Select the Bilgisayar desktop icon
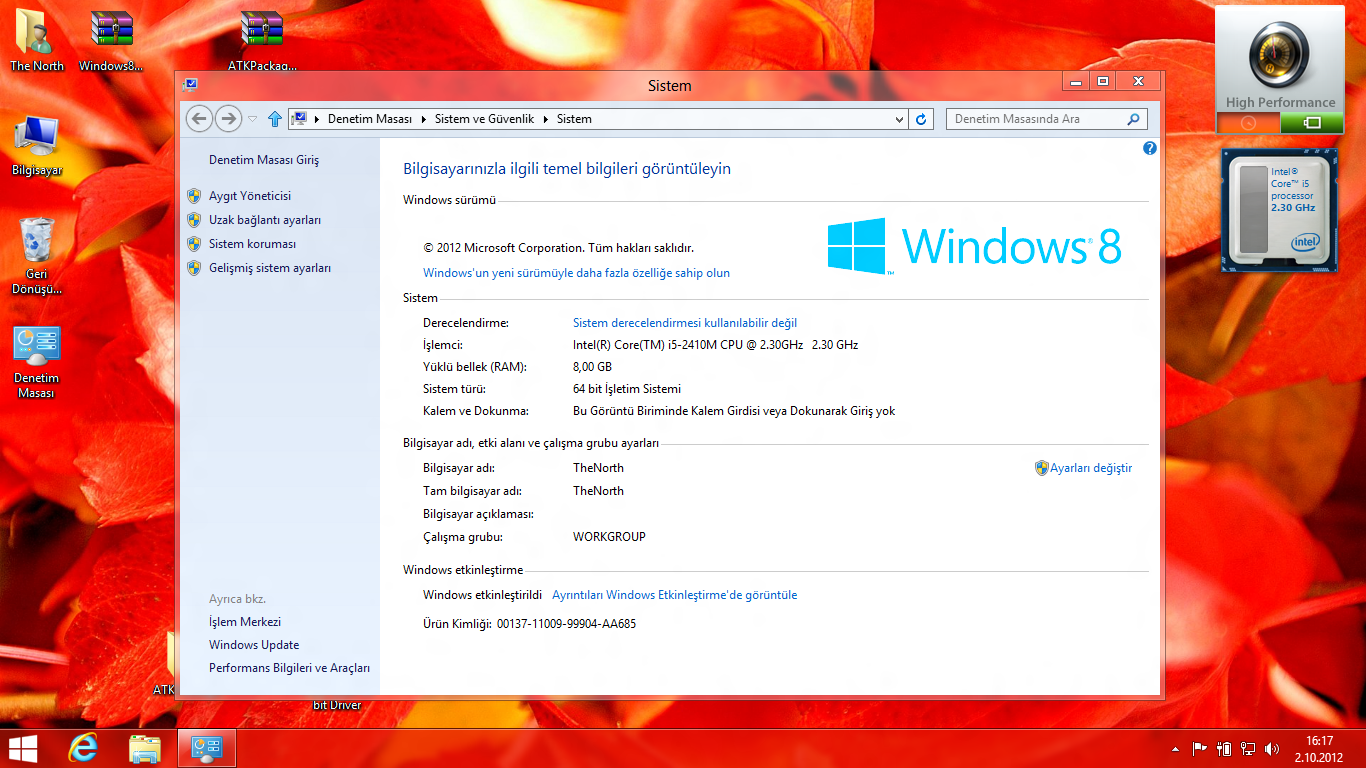Screen dimensions: 1366x768 click(x=37, y=145)
